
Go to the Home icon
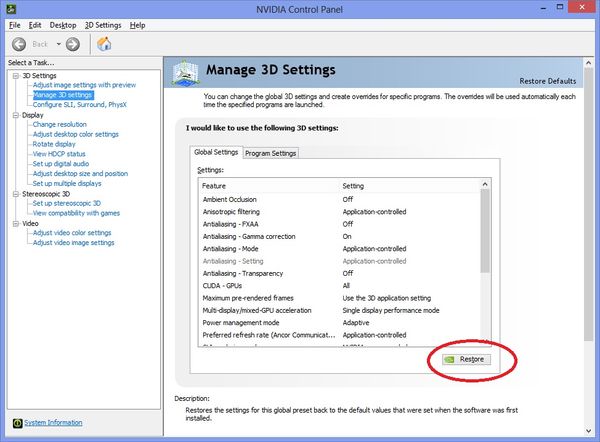coord(104,44)
